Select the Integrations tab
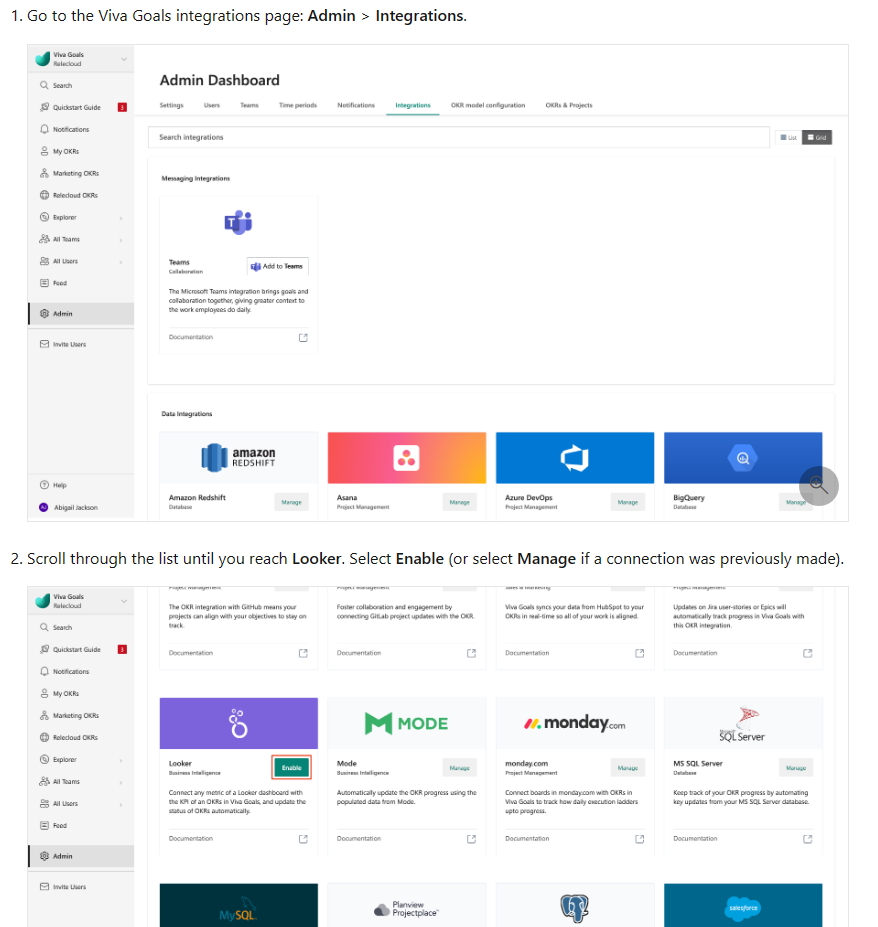 [413, 105]
